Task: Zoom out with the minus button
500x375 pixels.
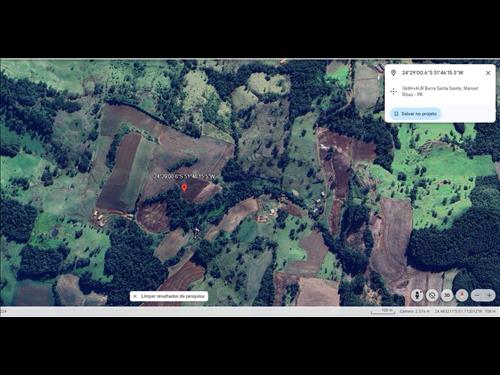Action: point(477,295)
